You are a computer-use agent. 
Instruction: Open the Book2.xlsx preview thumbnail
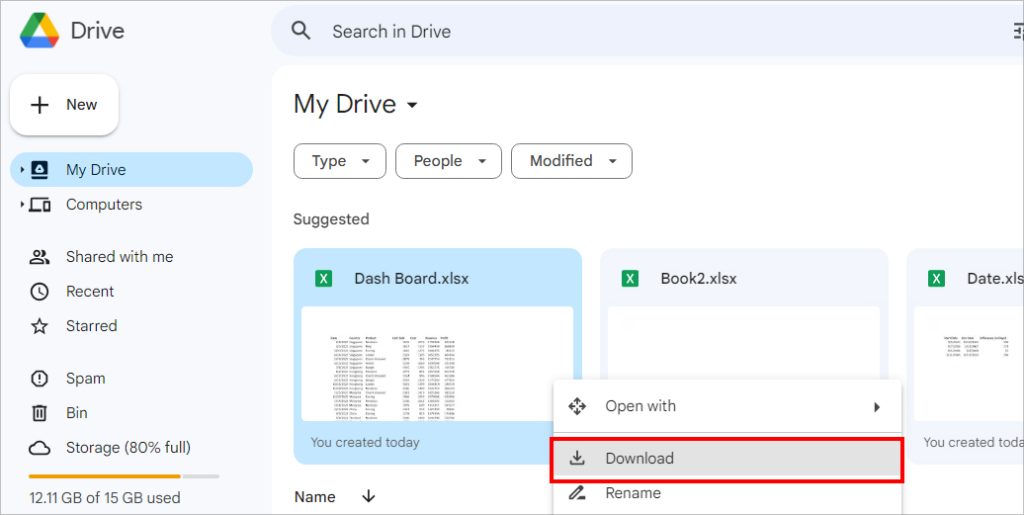tap(744, 343)
